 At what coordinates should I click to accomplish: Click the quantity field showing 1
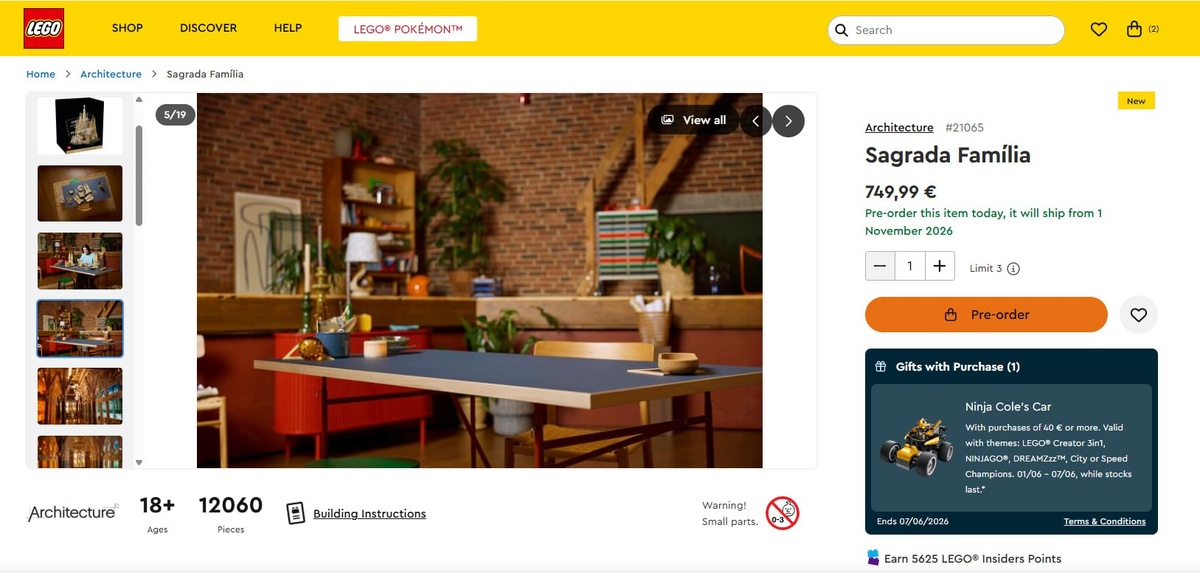click(x=910, y=266)
